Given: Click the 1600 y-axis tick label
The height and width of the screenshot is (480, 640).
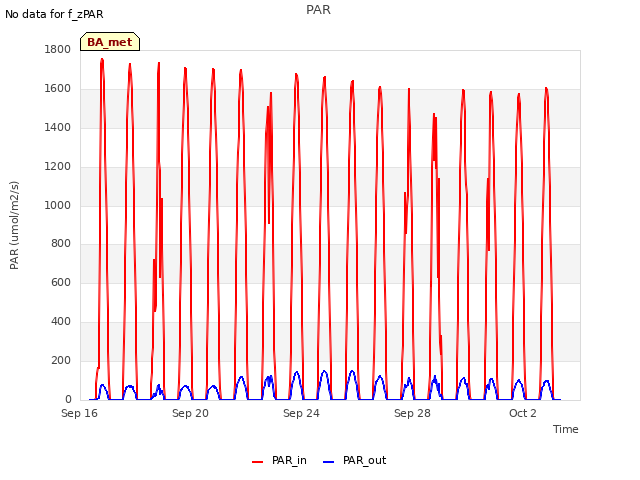Looking at the screenshot, I should click(x=58, y=89).
